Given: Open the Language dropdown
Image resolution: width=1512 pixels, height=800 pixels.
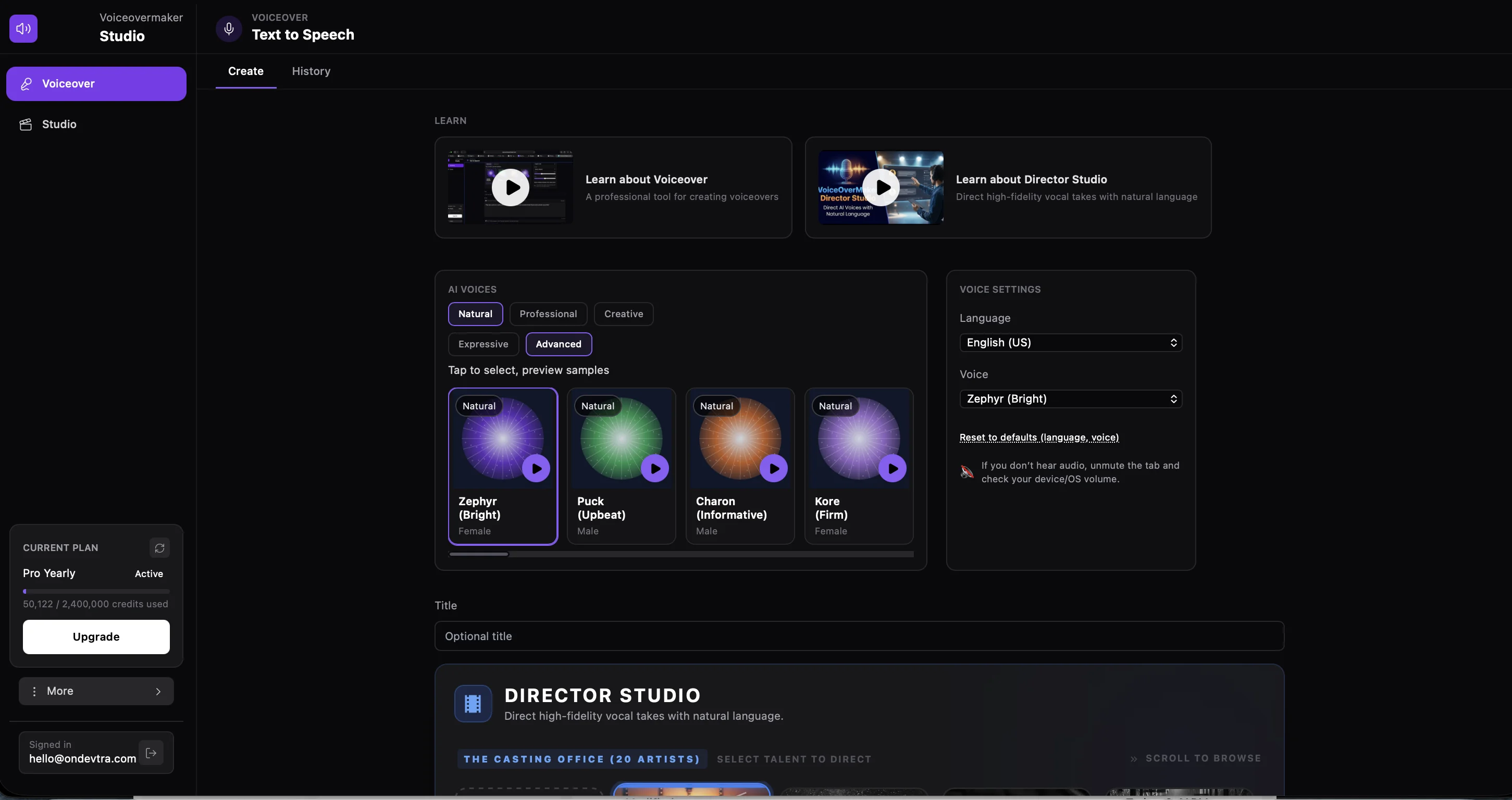Looking at the screenshot, I should 1070,342.
